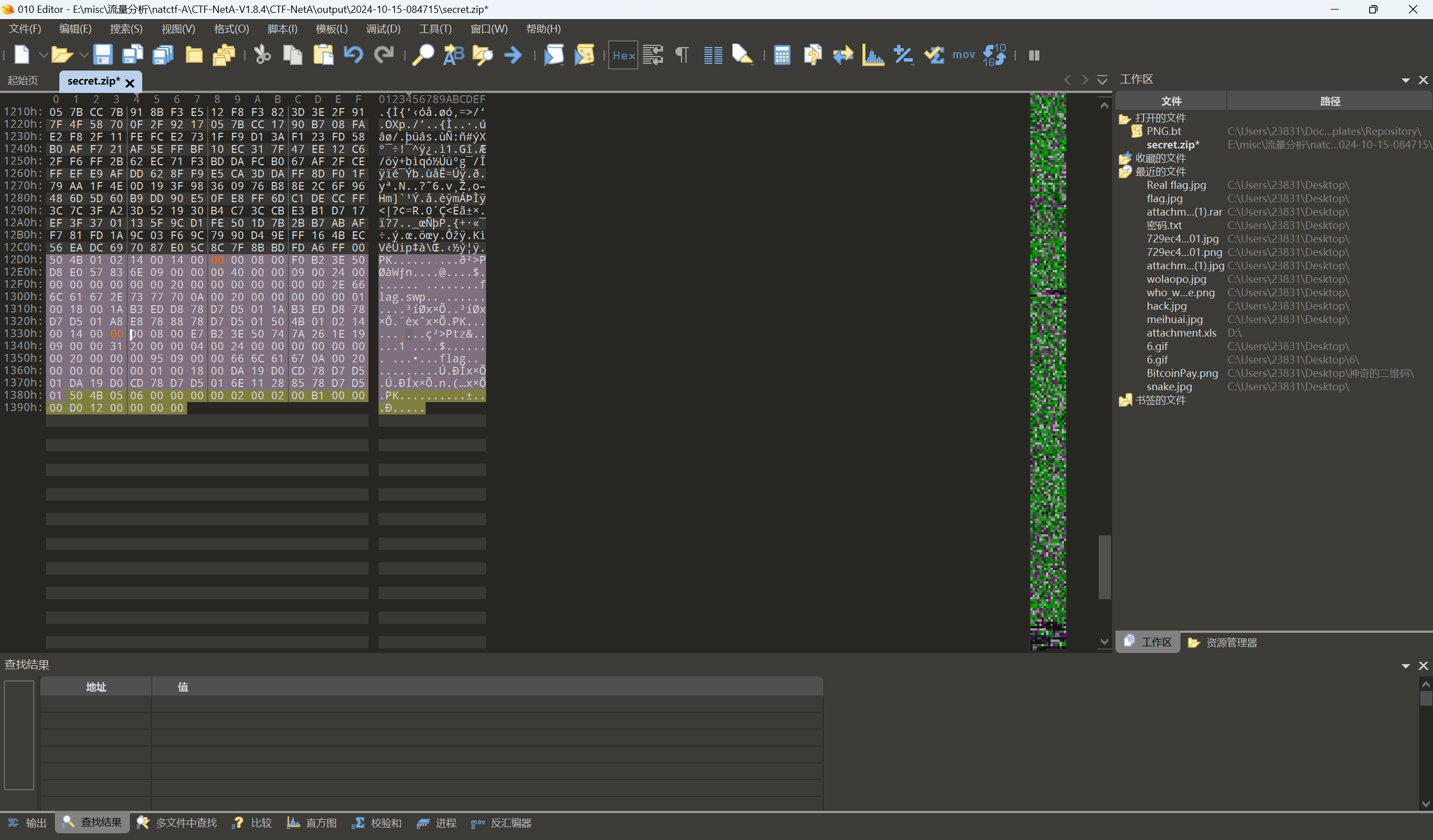Close the secret.zip tab
Screen dimensions: 1433x840
[130, 83]
